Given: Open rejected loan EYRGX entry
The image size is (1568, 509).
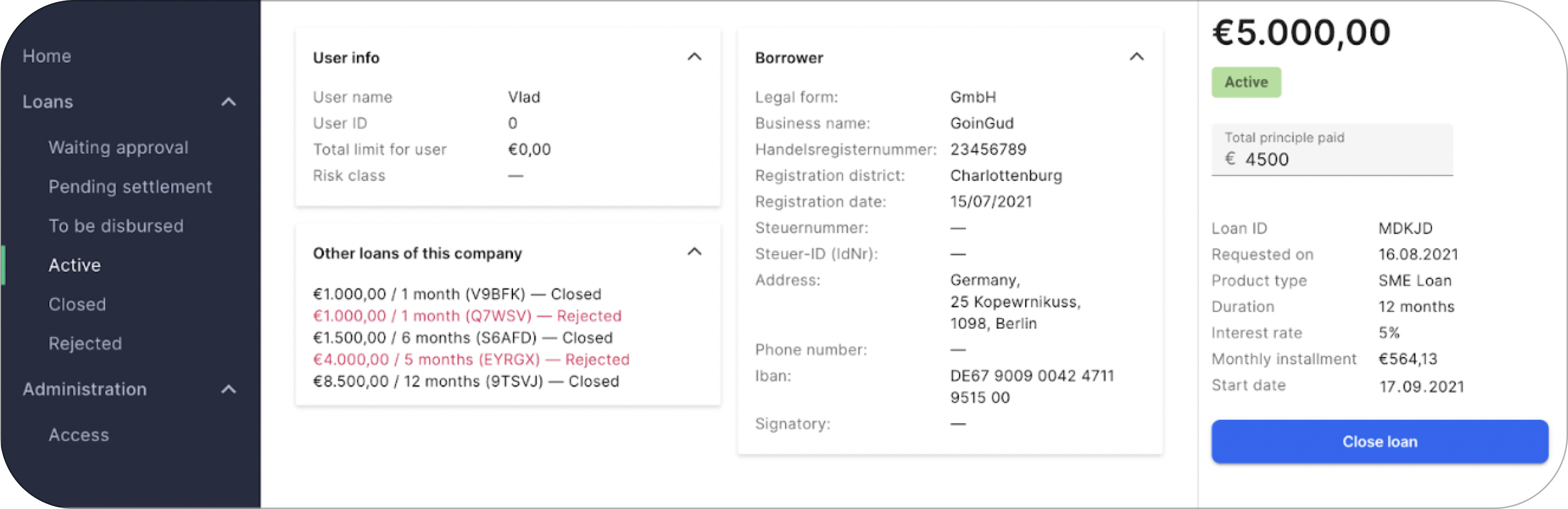Looking at the screenshot, I should click(470, 360).
